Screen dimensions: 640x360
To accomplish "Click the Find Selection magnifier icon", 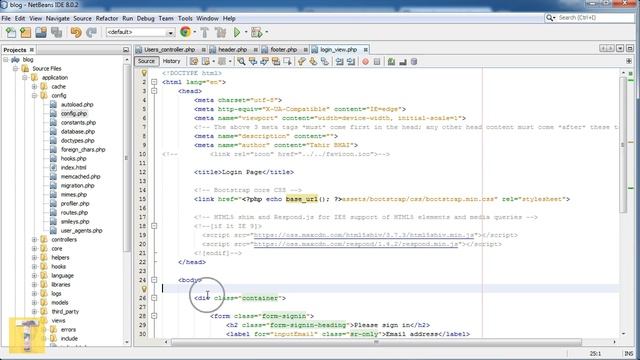I will (241, 62).
